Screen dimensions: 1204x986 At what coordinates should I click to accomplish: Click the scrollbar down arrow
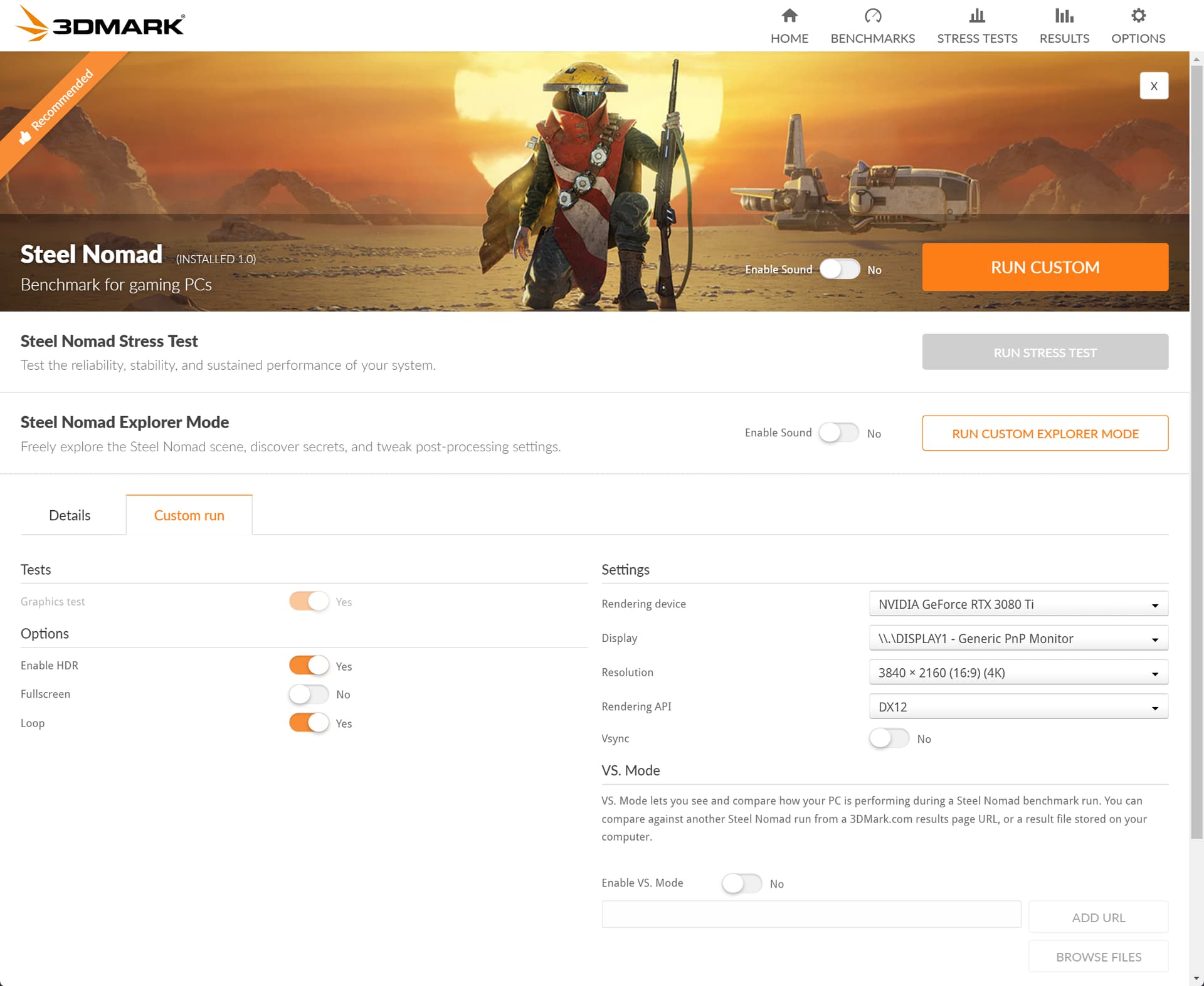1196,978
